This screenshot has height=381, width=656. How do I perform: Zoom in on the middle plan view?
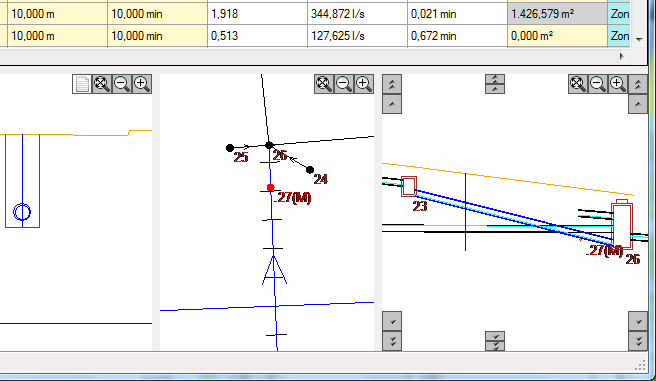pyautogui.click(x=364, y=84)
